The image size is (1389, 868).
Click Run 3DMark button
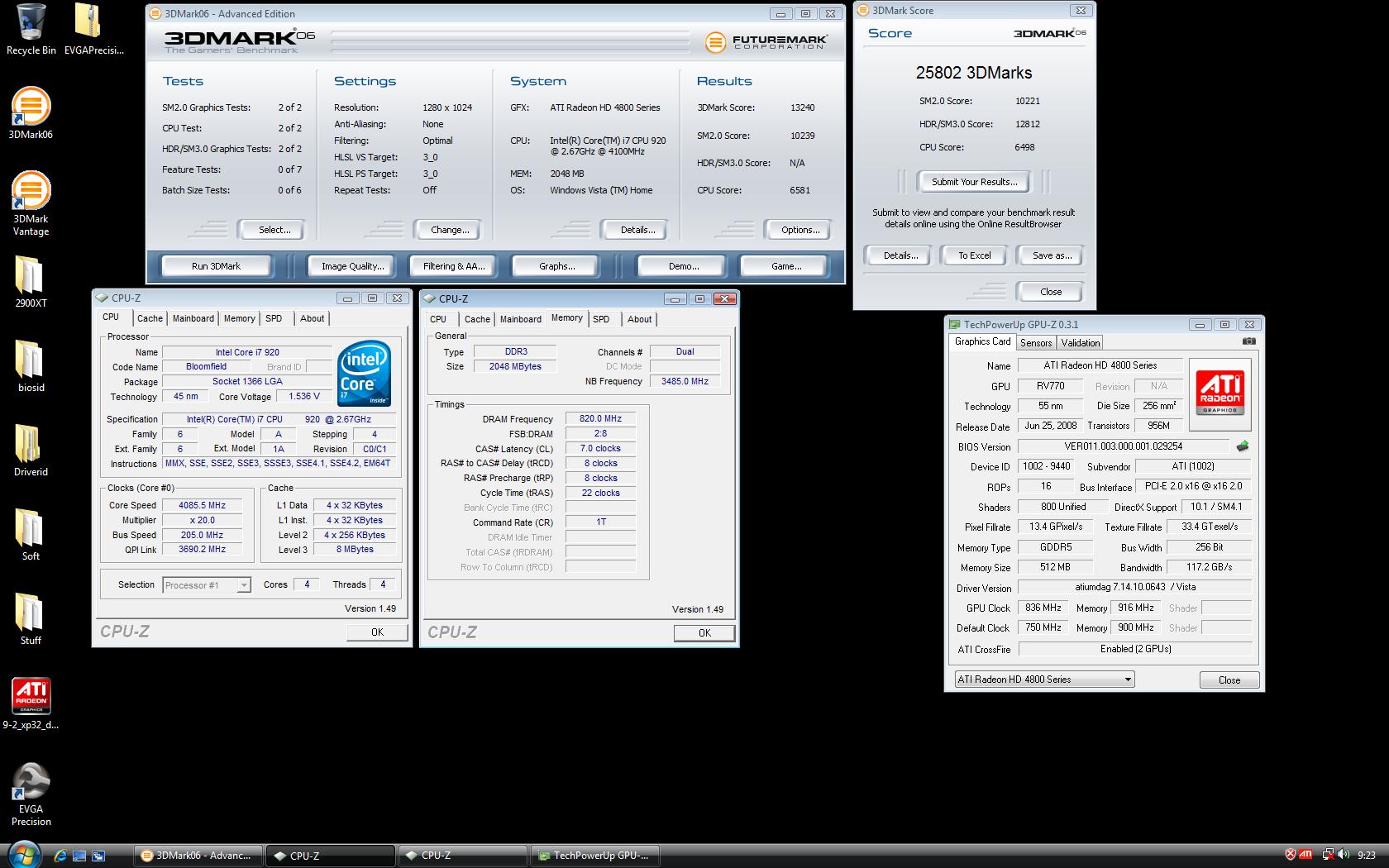click(x=216, y=266)
